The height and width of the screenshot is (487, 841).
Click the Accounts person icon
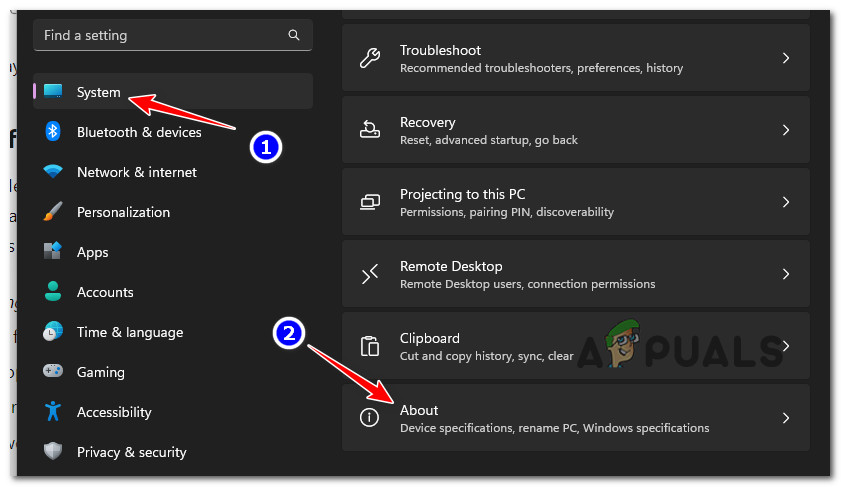53,292
